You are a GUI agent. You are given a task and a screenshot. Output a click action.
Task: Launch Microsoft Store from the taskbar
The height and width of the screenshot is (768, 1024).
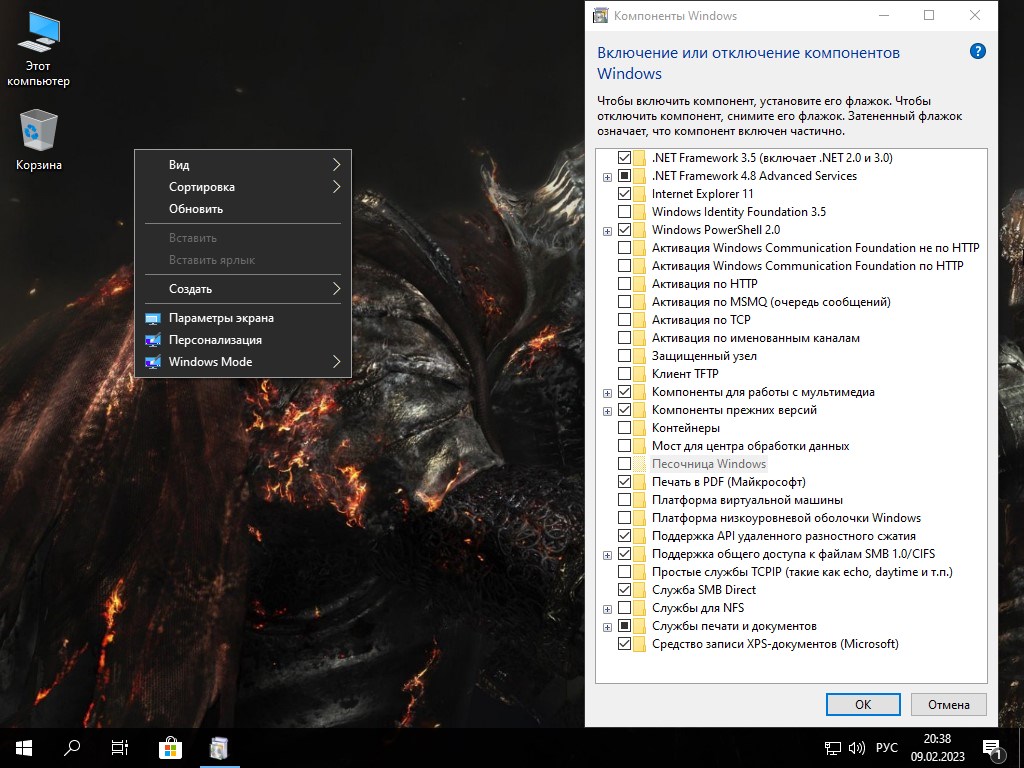169,747
